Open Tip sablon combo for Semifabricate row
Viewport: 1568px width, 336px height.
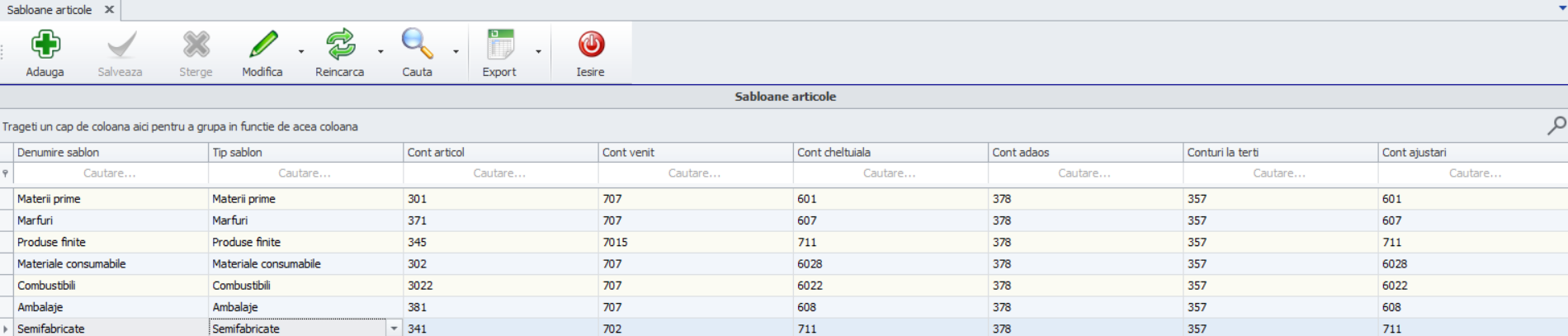pos(394,329)
